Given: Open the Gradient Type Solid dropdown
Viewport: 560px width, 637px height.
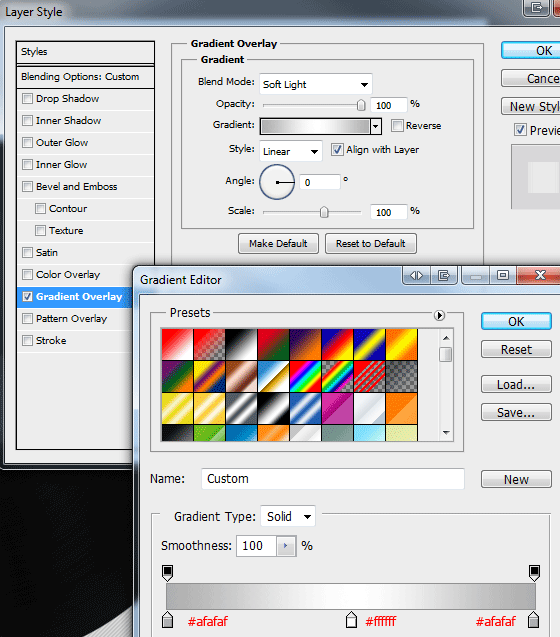Looking at the screenshot, I should (x=288, y=516).
